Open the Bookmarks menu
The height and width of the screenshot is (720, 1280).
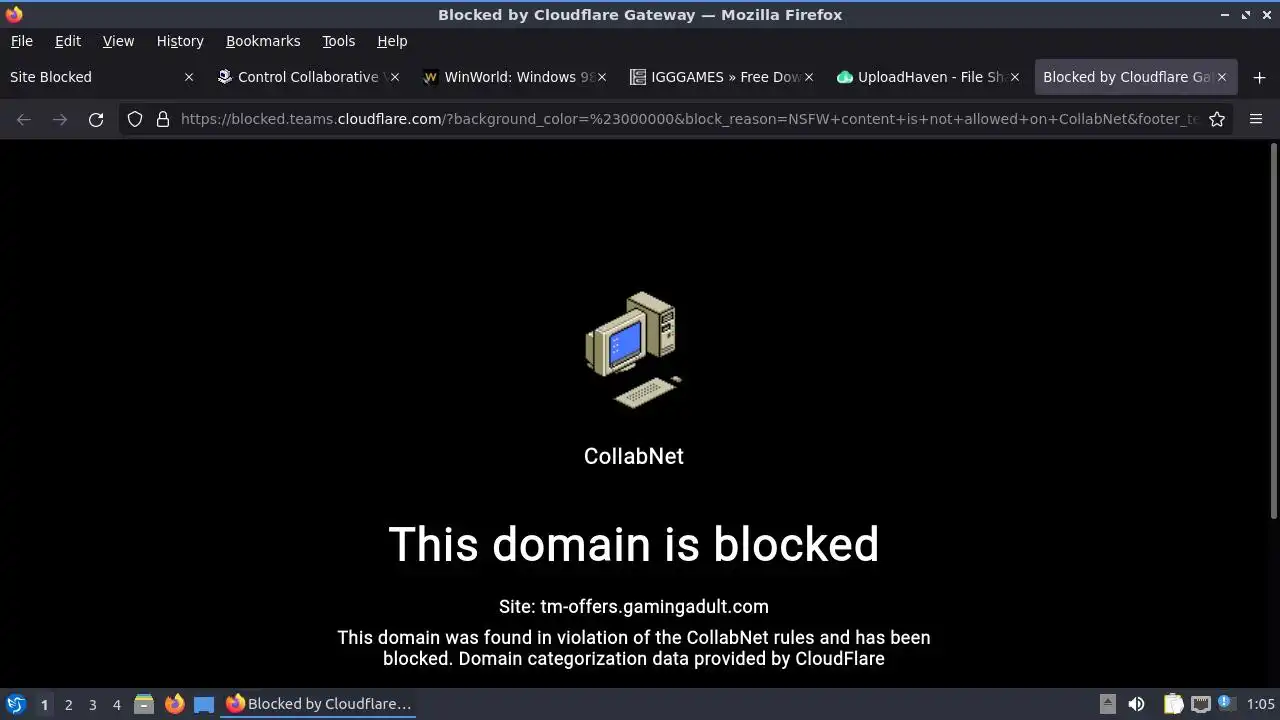(263, 41)
